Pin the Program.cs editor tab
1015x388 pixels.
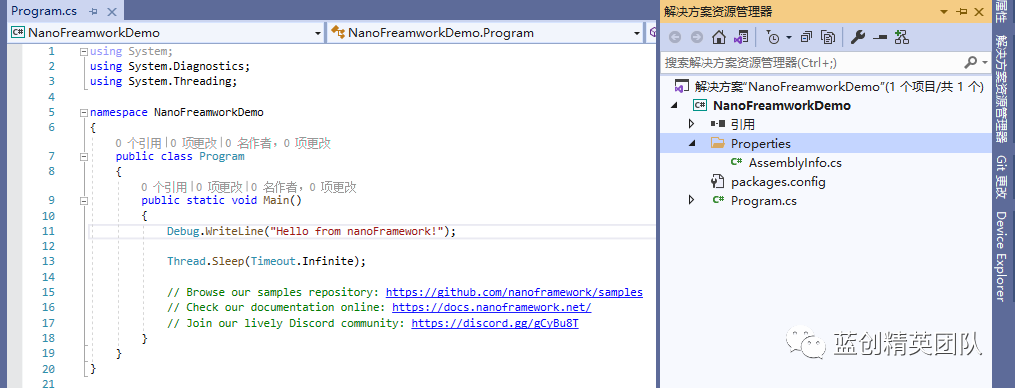point(94,12)
